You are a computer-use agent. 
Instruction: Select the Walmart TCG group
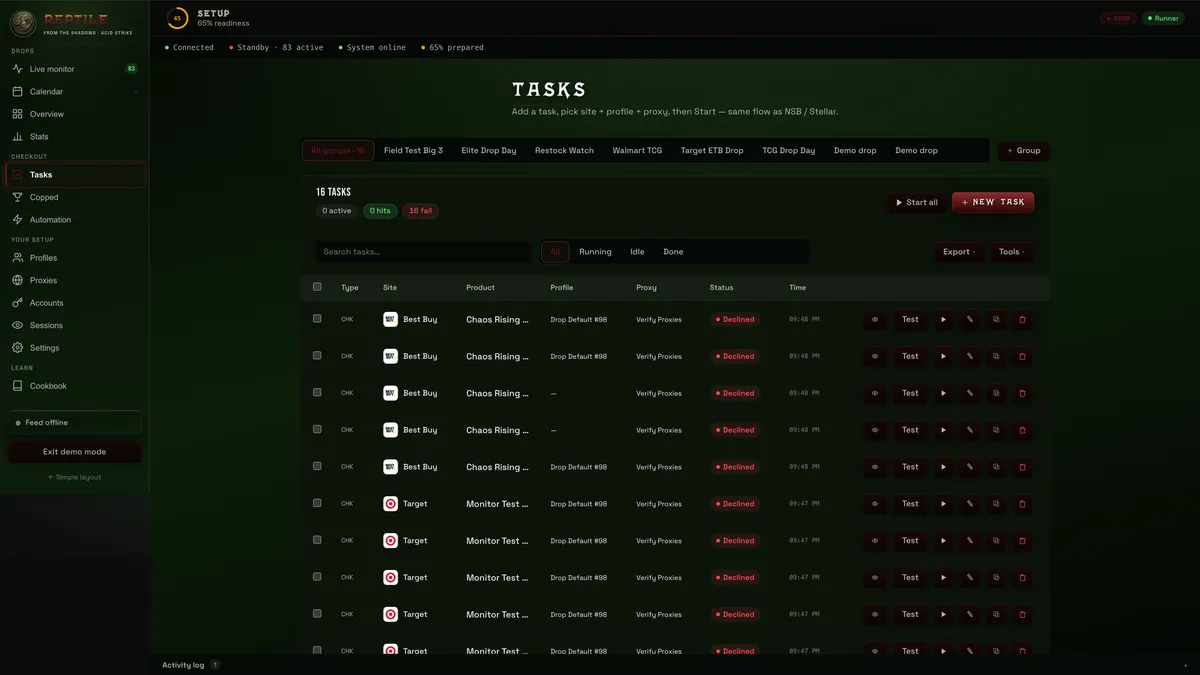pos(637,151)
